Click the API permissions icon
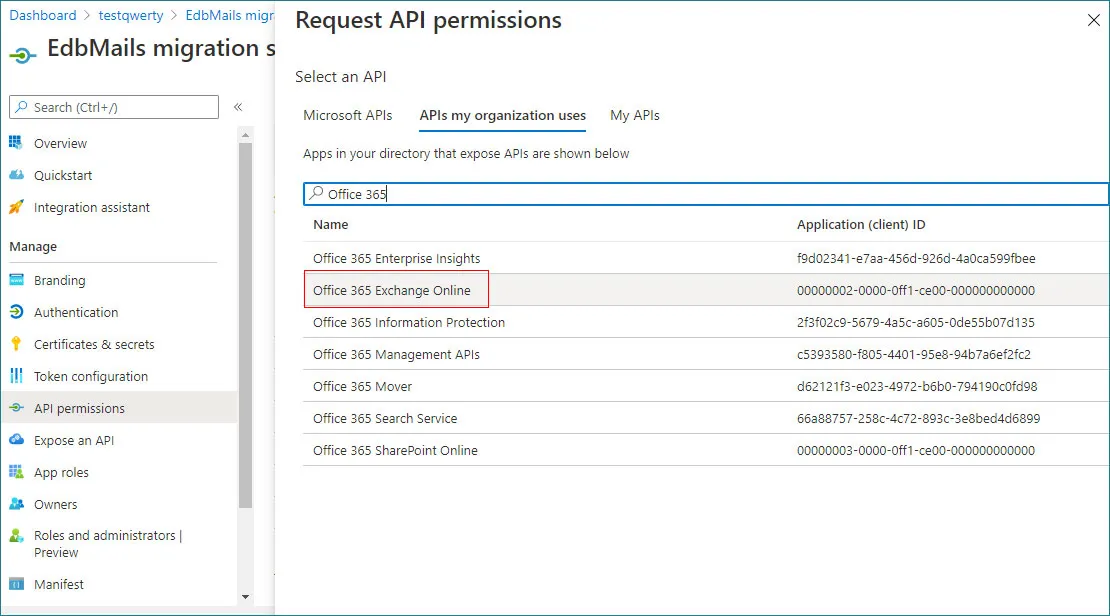1110x616 pixels. 16,408
